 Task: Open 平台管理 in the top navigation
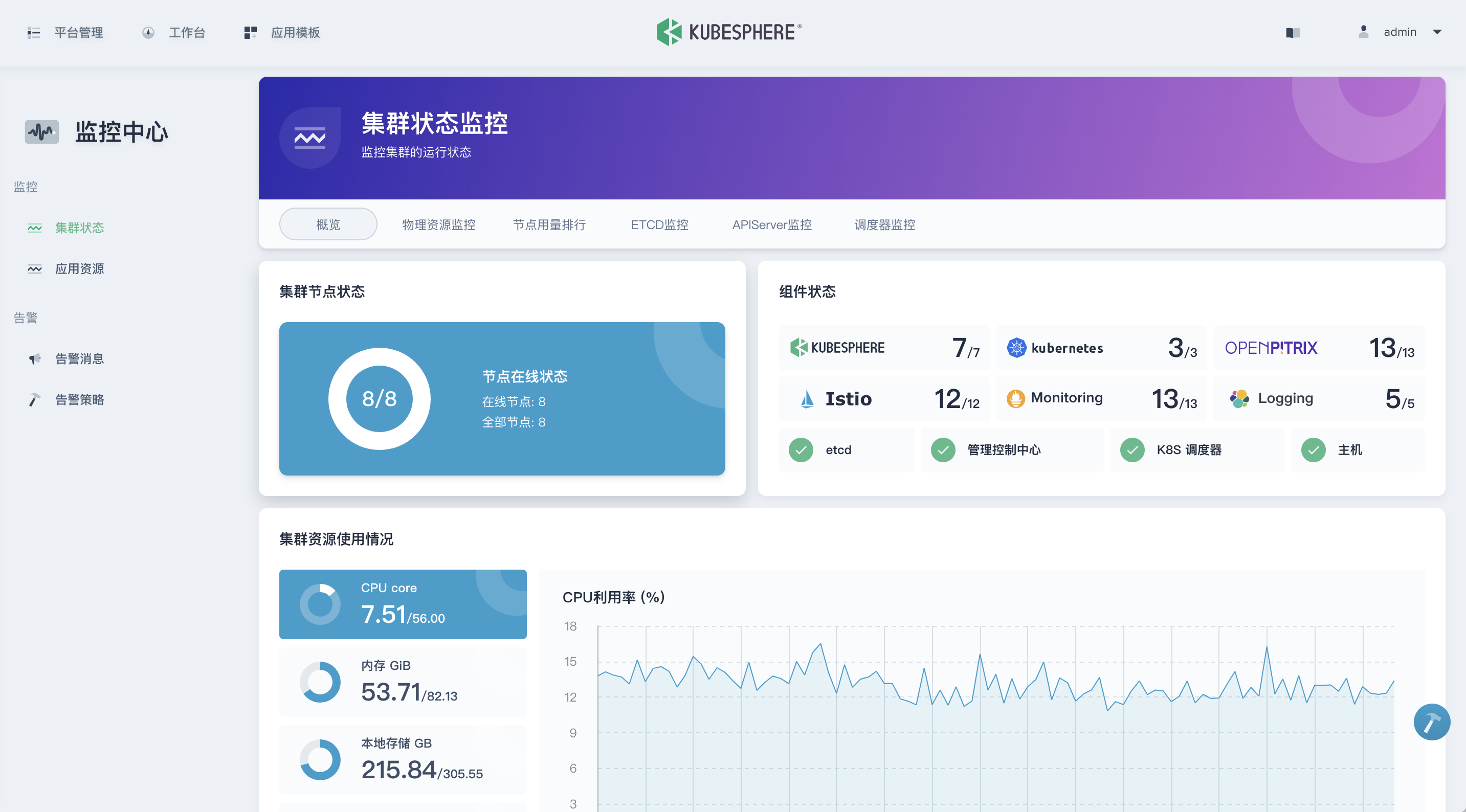coord(79,32)
